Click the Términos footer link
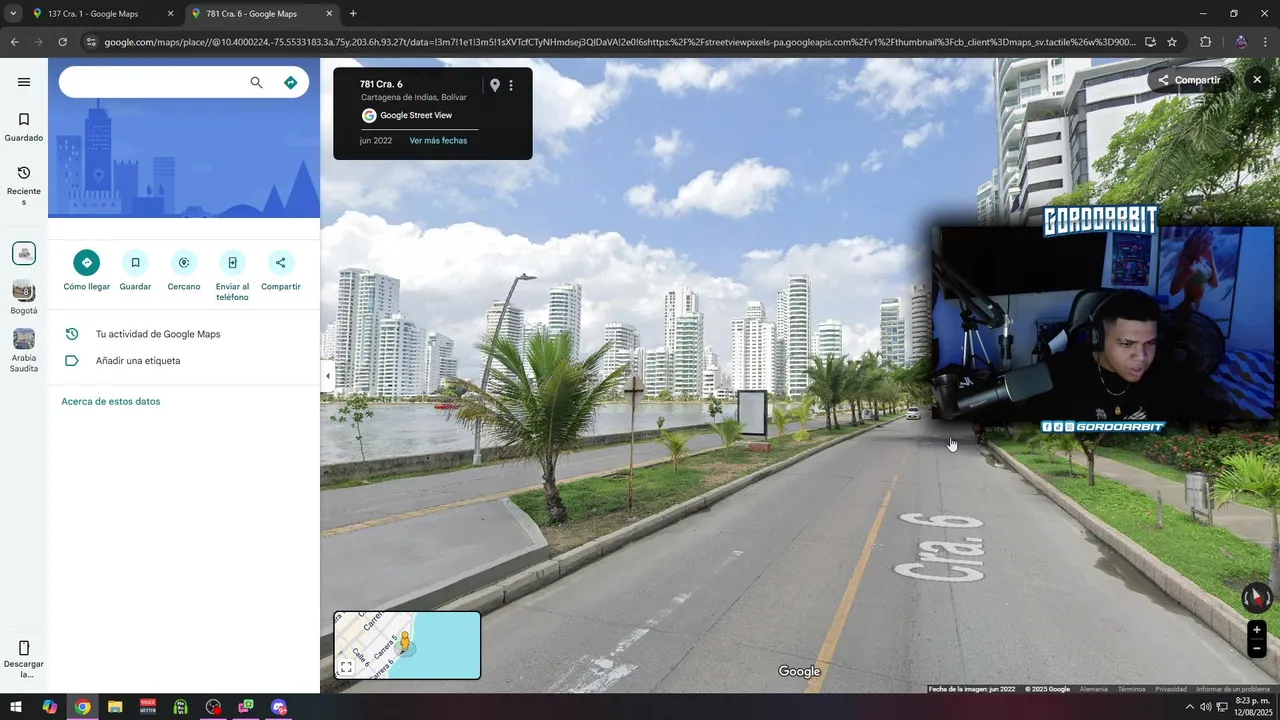This screenshot has width=1280, height=720. (x=1132, y=689)
